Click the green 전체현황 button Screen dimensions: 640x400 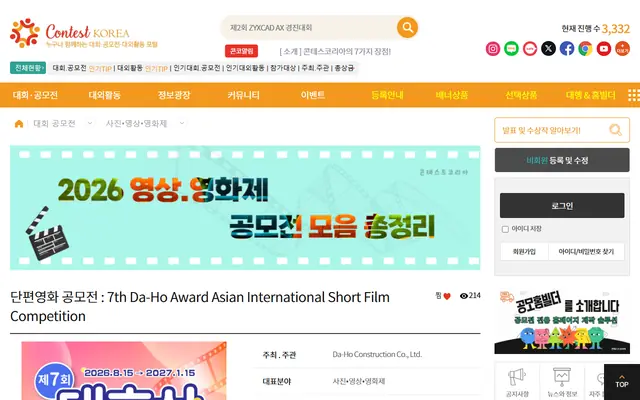click(28, 68)
